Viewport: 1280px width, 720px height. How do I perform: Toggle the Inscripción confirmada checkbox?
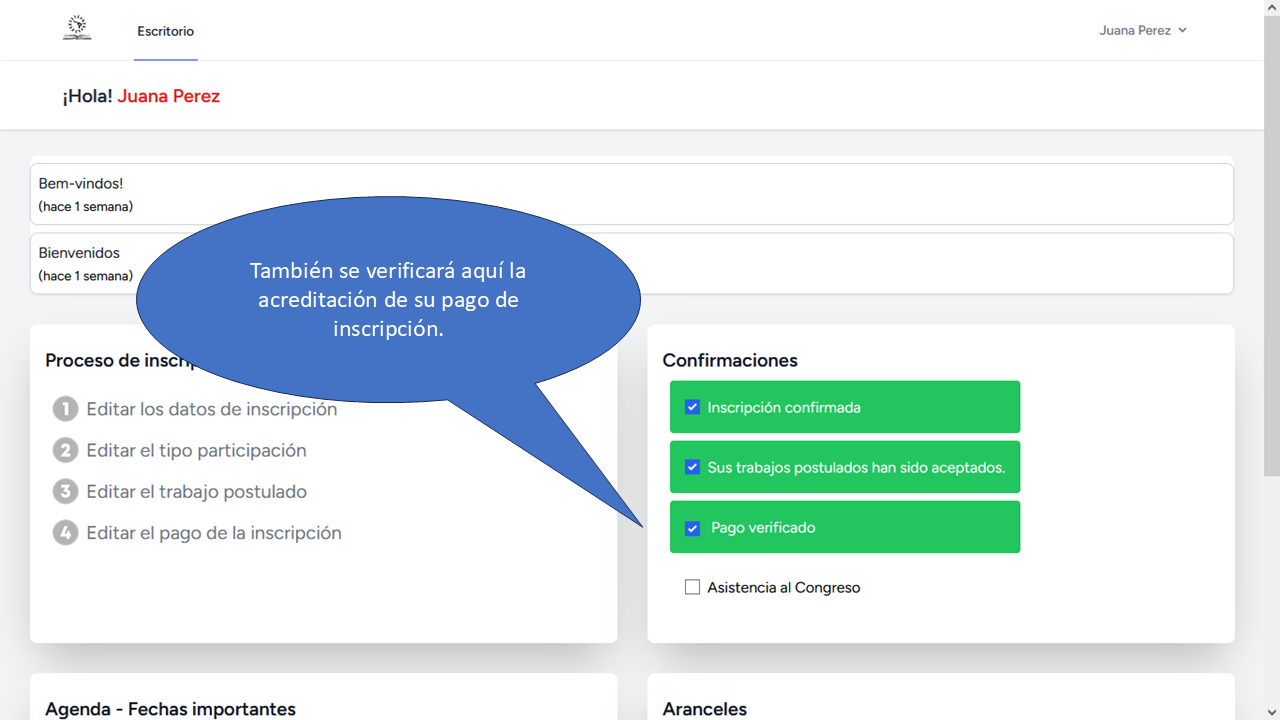coord(692,407)
